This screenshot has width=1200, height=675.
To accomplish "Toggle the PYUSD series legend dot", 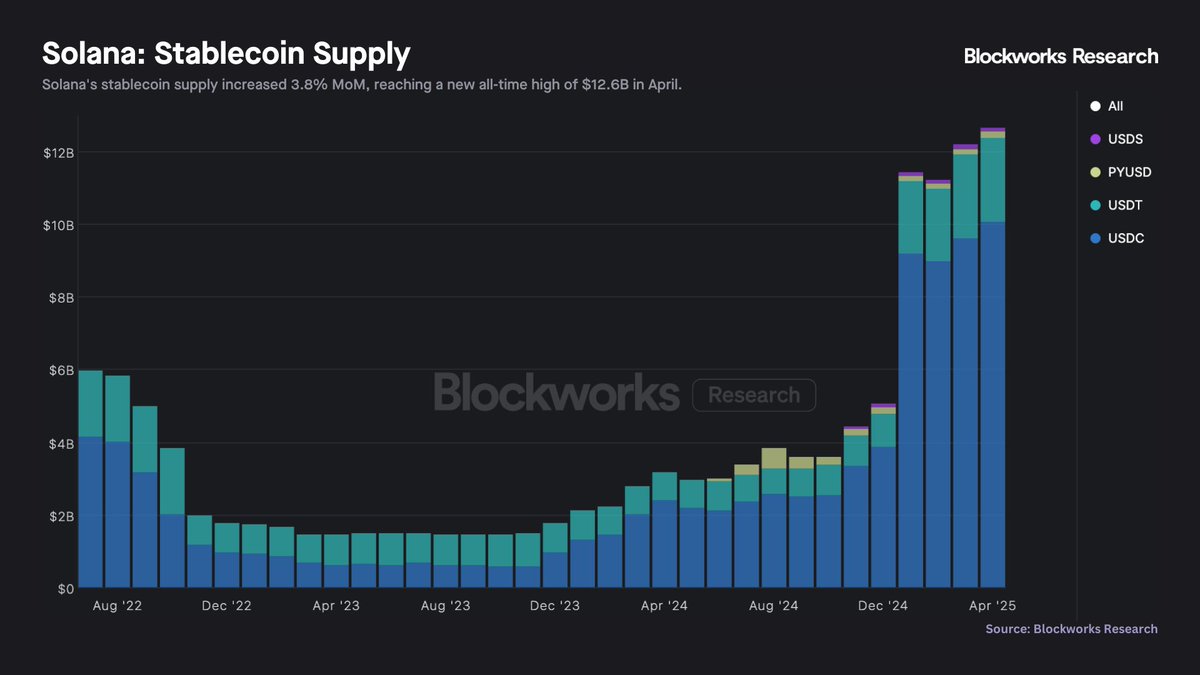I will [x=1095, y=172].
